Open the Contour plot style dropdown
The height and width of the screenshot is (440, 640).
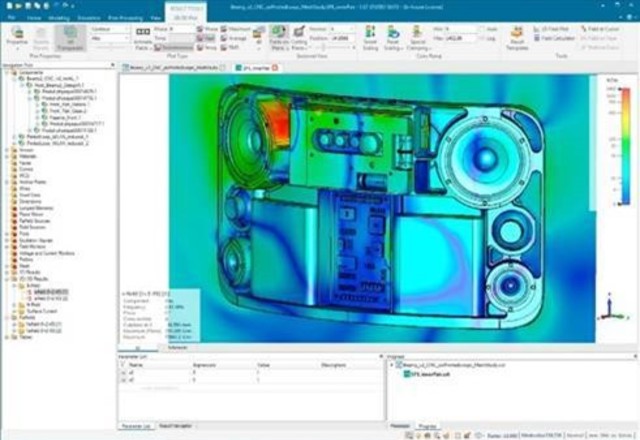pyautogui.click(x=110, y=29)
